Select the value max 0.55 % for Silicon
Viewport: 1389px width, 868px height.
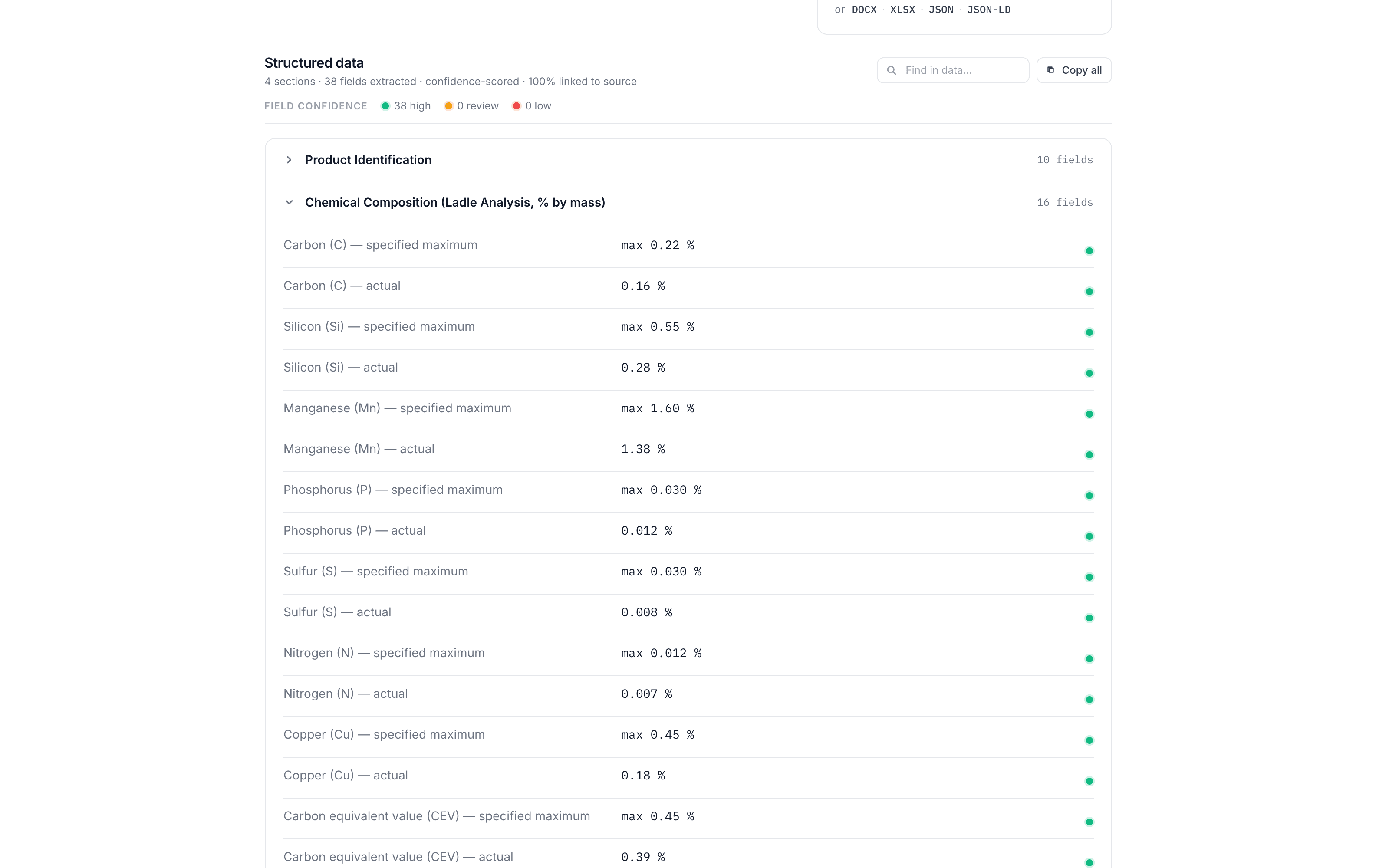click(x=657, y=327)
